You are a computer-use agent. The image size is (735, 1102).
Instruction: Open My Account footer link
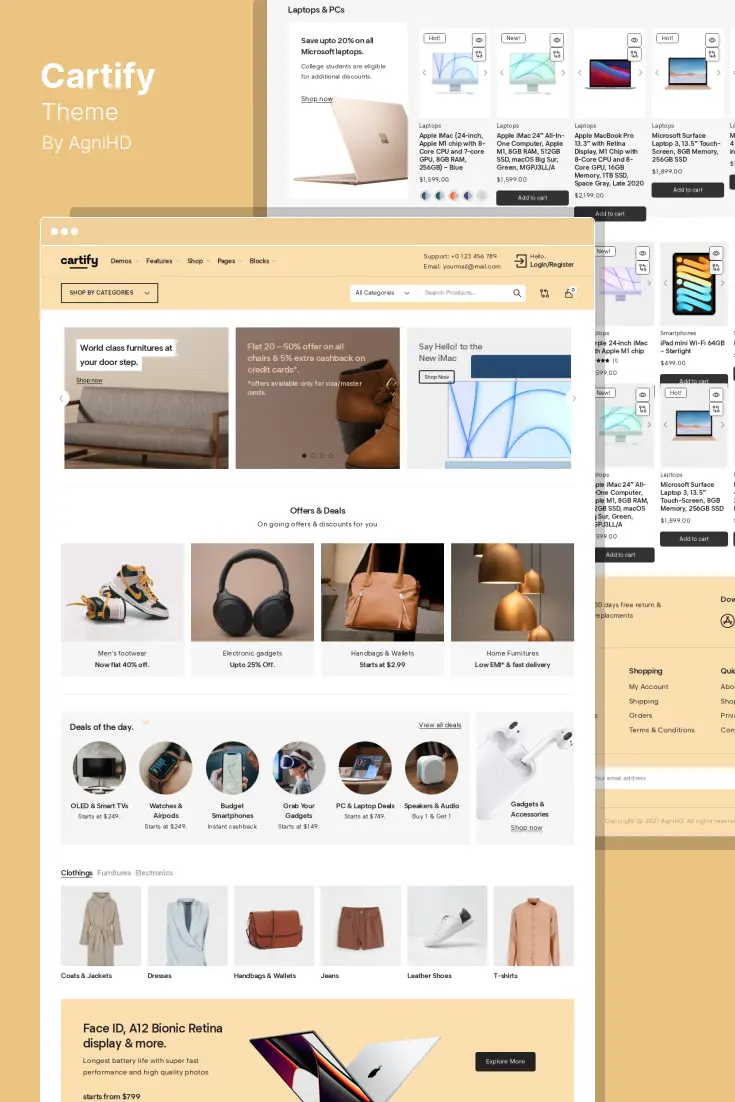pos(649,687)
